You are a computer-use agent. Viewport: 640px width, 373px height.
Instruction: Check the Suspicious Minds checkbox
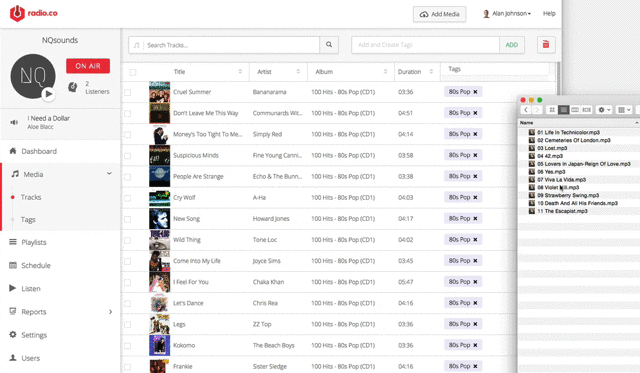tap(128, 156)
